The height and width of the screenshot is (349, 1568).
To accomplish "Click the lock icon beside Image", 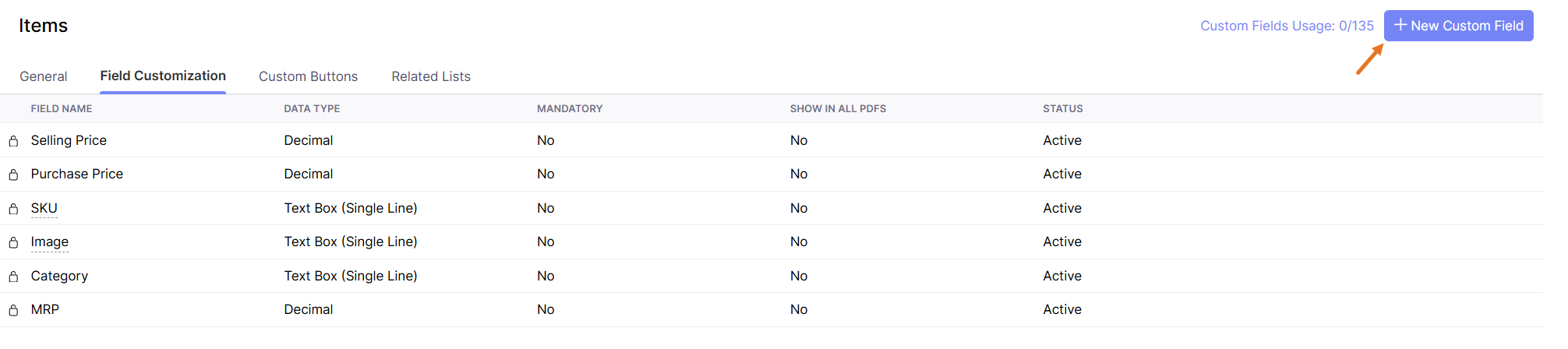I will coord(13,242).
